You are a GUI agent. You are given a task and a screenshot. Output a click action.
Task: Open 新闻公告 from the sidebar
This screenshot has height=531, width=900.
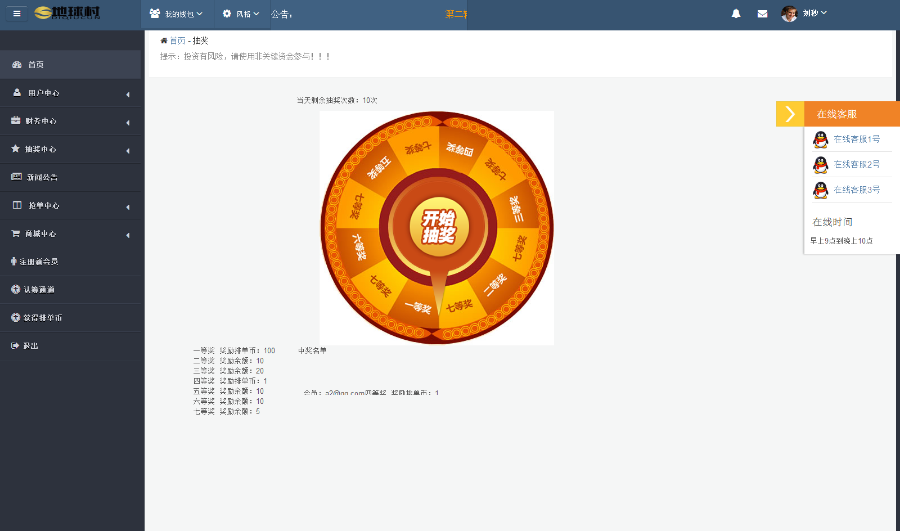point(70,177)
